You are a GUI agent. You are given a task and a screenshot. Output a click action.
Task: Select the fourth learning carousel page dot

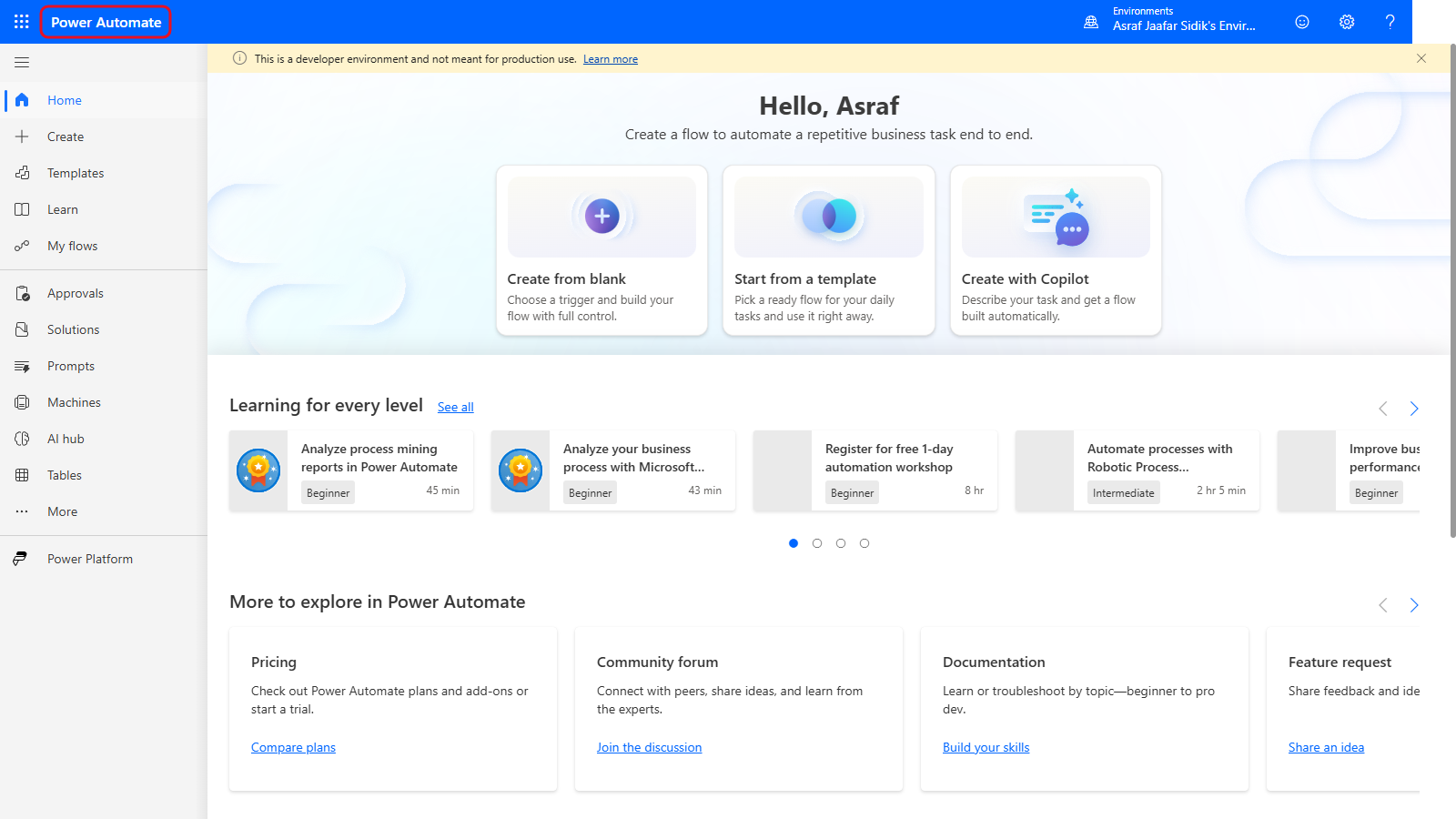(x=864, y=543)
